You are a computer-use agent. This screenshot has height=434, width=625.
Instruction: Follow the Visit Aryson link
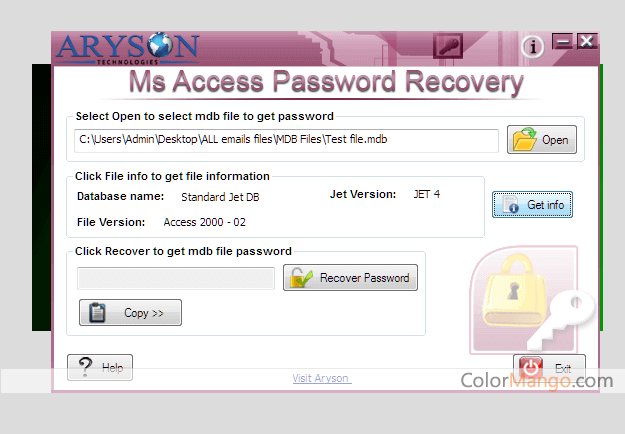tap(322, 378)
